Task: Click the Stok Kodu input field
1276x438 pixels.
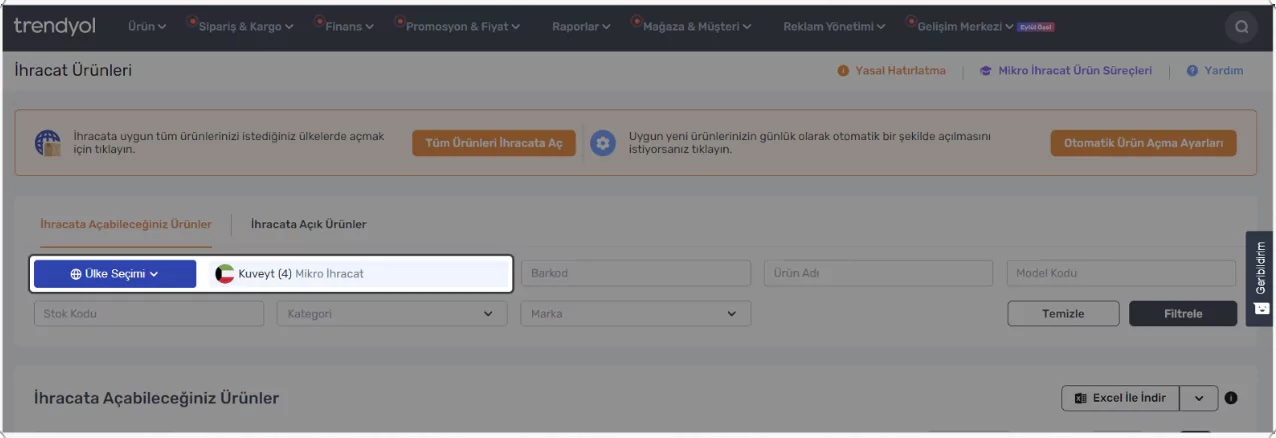Action: click(149, 313)
